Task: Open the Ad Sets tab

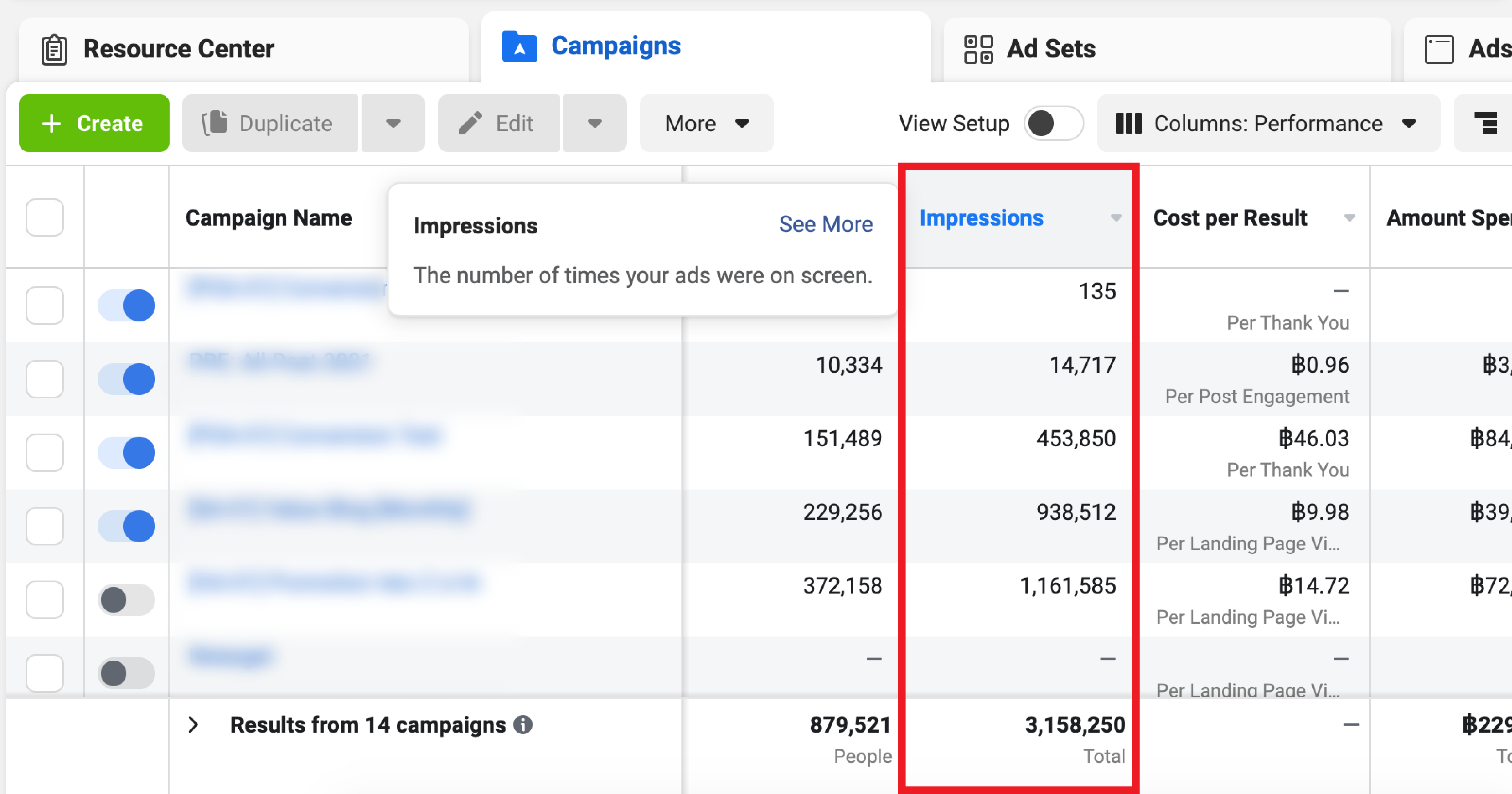Action: tap(1167, 49)
